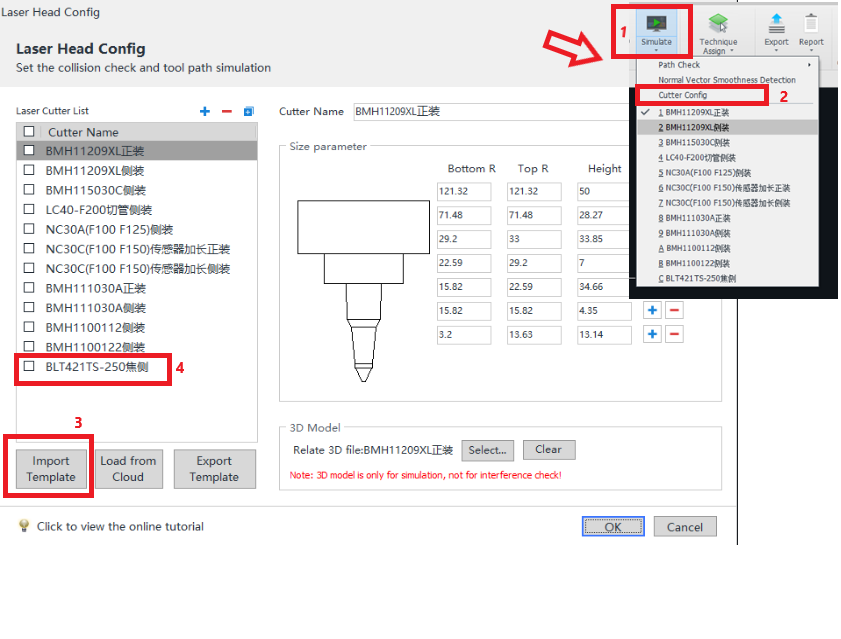841x639 pixels.
Task: Select menu entry 2 BMH11209XL侧装
Action: click(x=727, y=127)
